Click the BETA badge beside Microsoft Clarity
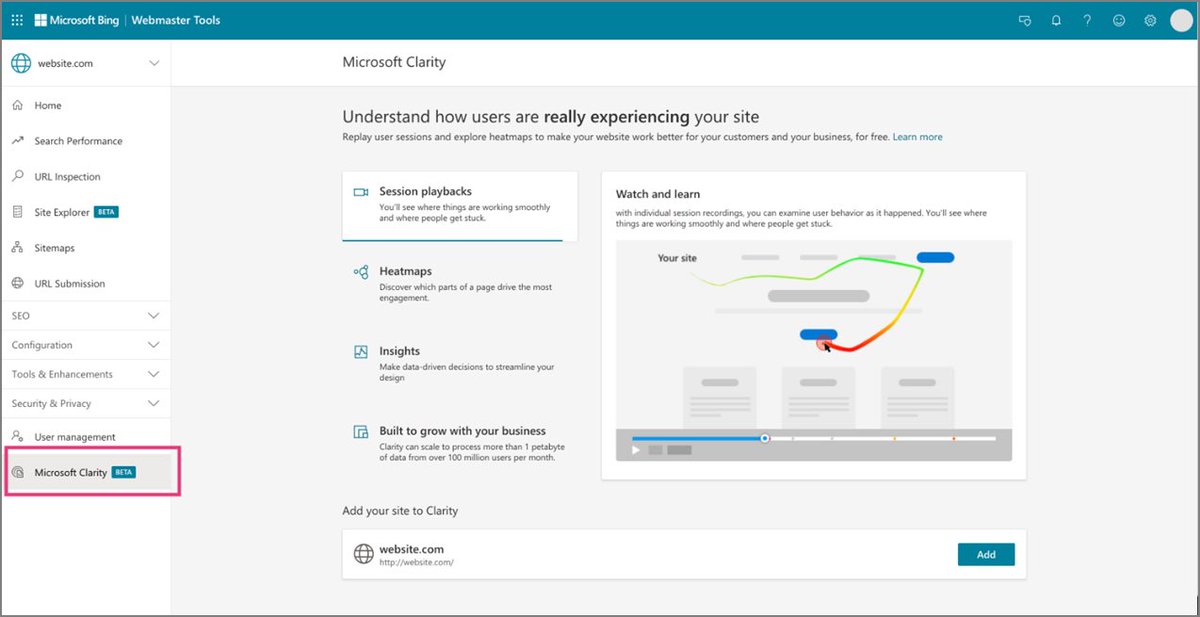This screenshot has width=1200, height=617. (124, 472)
